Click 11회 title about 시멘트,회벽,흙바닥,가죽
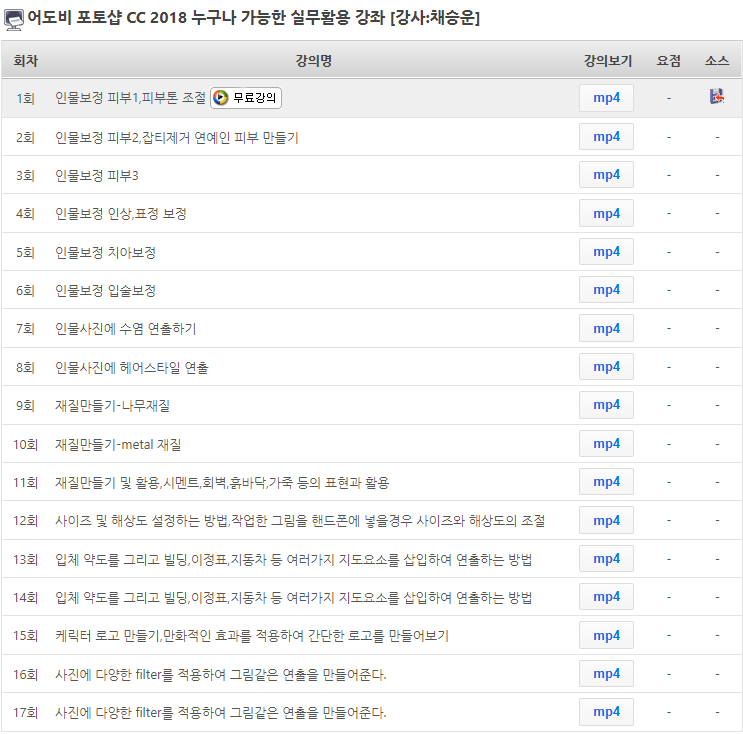This screenshot has height=734, width=743. pyautogui.click(x=222, y=483)
